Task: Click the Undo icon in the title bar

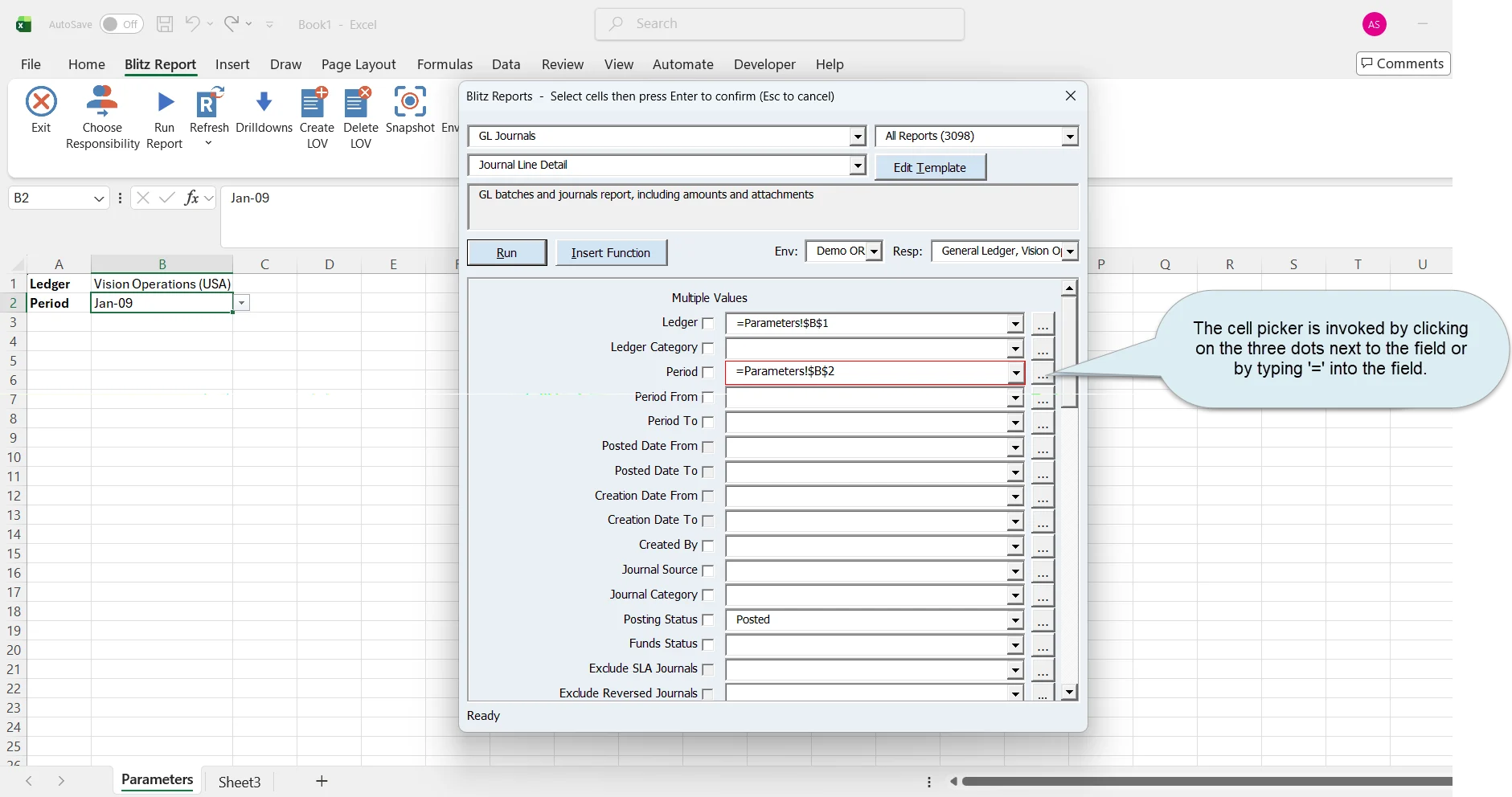Action: click(192, 23)
